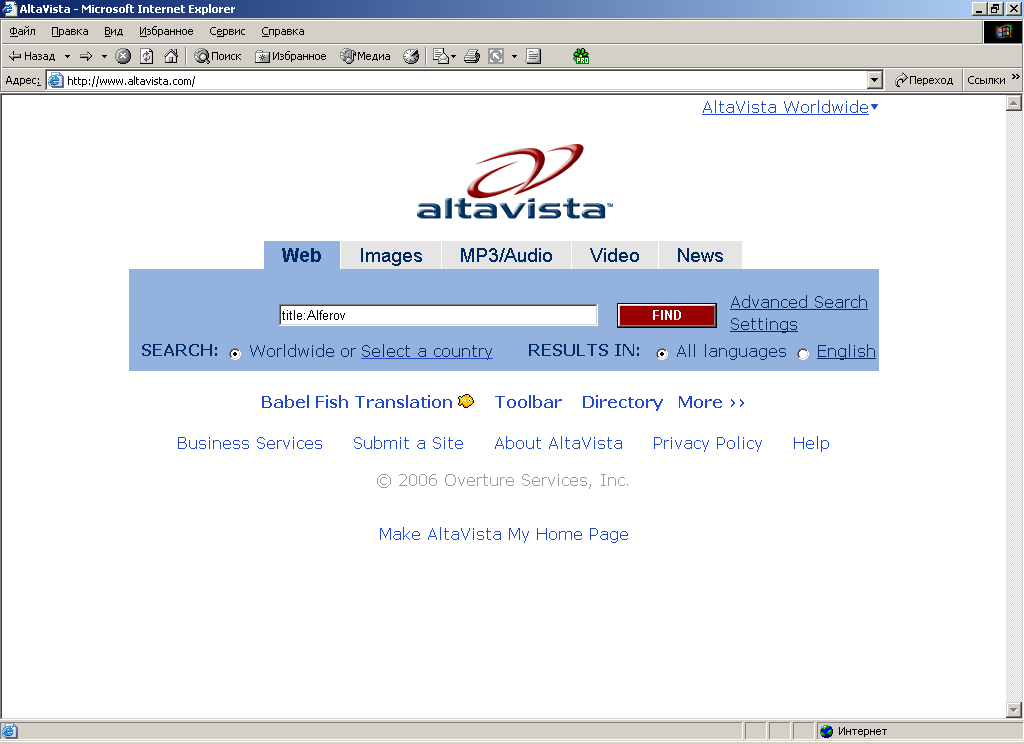Open the Сервис menu
The height and width of the screenshot is (744, 1024).
pyautogui.click(x=227, y=31)
